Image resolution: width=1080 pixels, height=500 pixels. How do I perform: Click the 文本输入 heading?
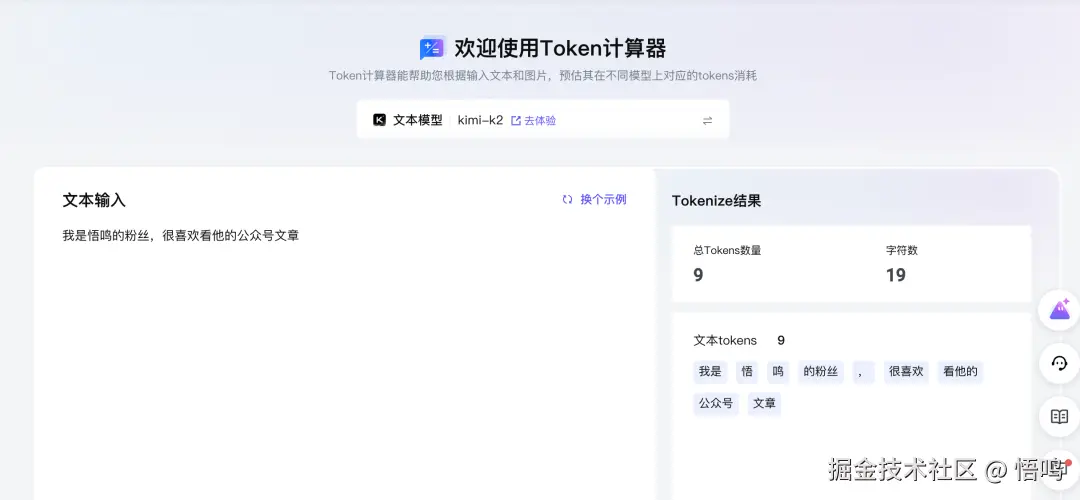point(94,200)
